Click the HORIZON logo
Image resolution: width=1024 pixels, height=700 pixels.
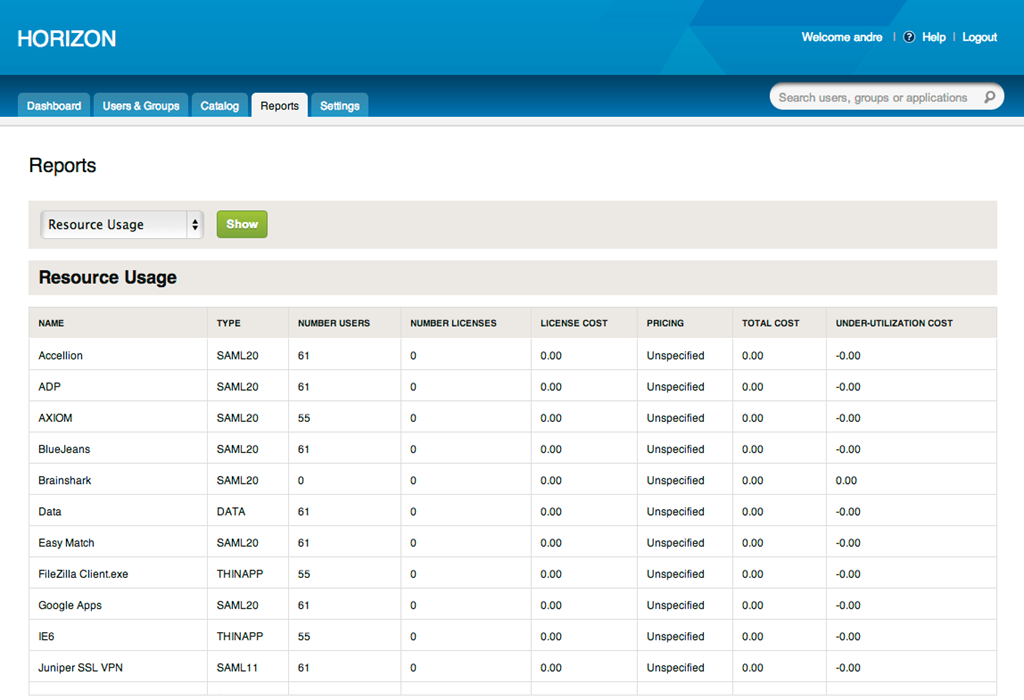tap(67, 39)
